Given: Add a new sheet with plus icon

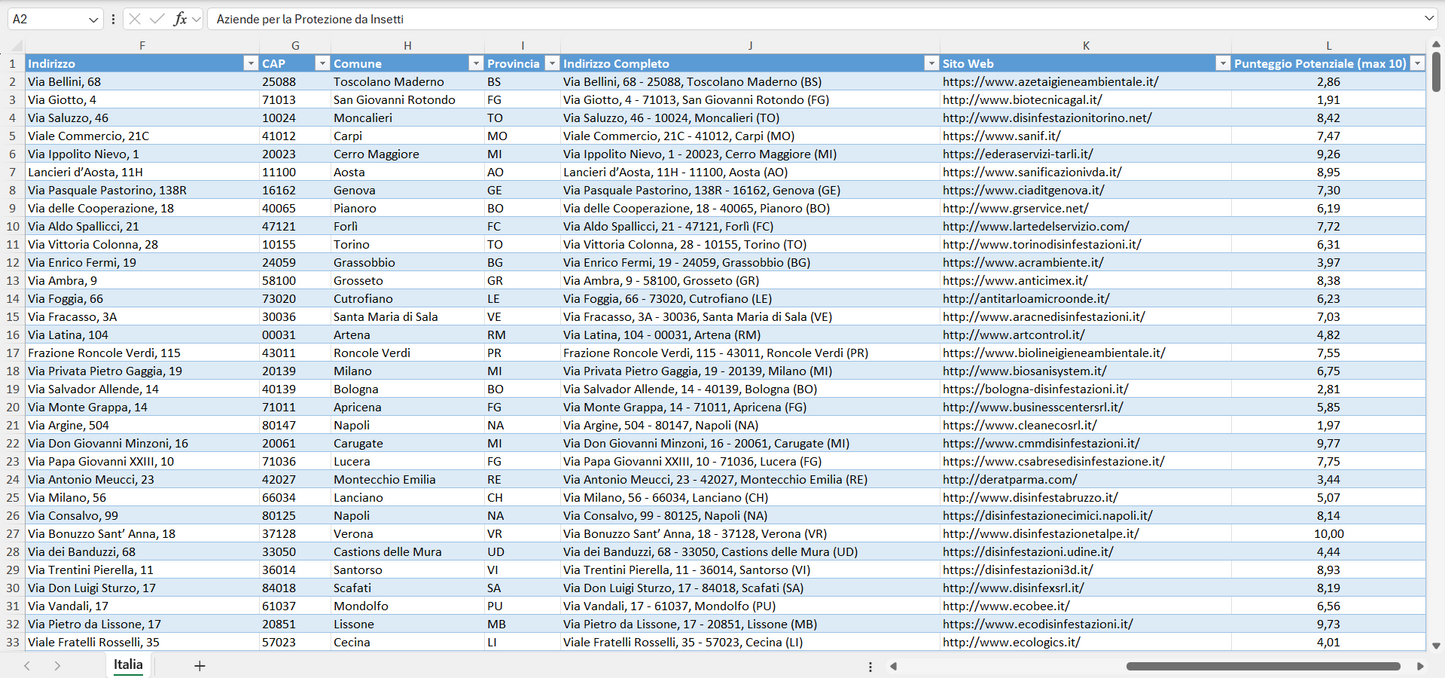Looking at the screenshot, I should 199,666.
